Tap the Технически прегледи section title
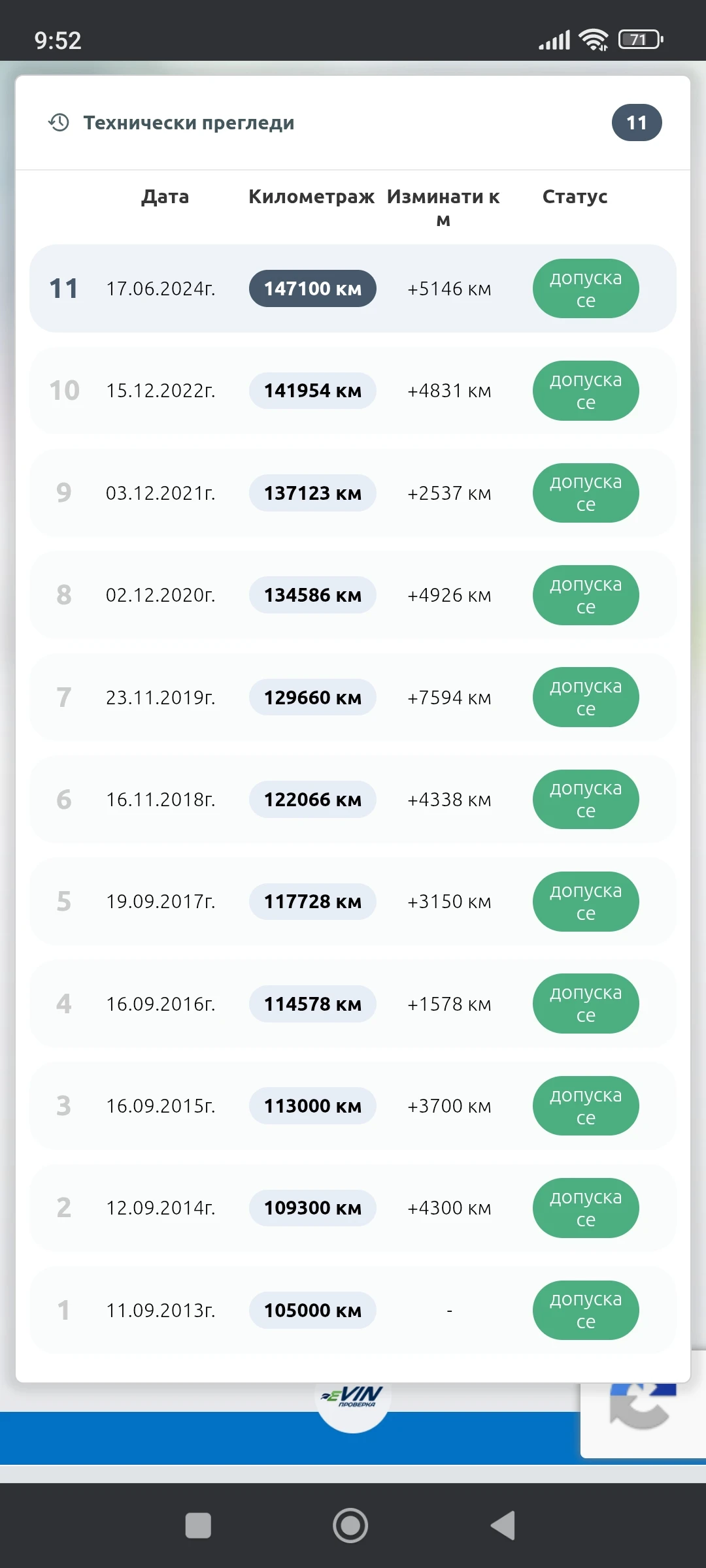This screenshot has height=1568, width=706. (x=189, y=123)
